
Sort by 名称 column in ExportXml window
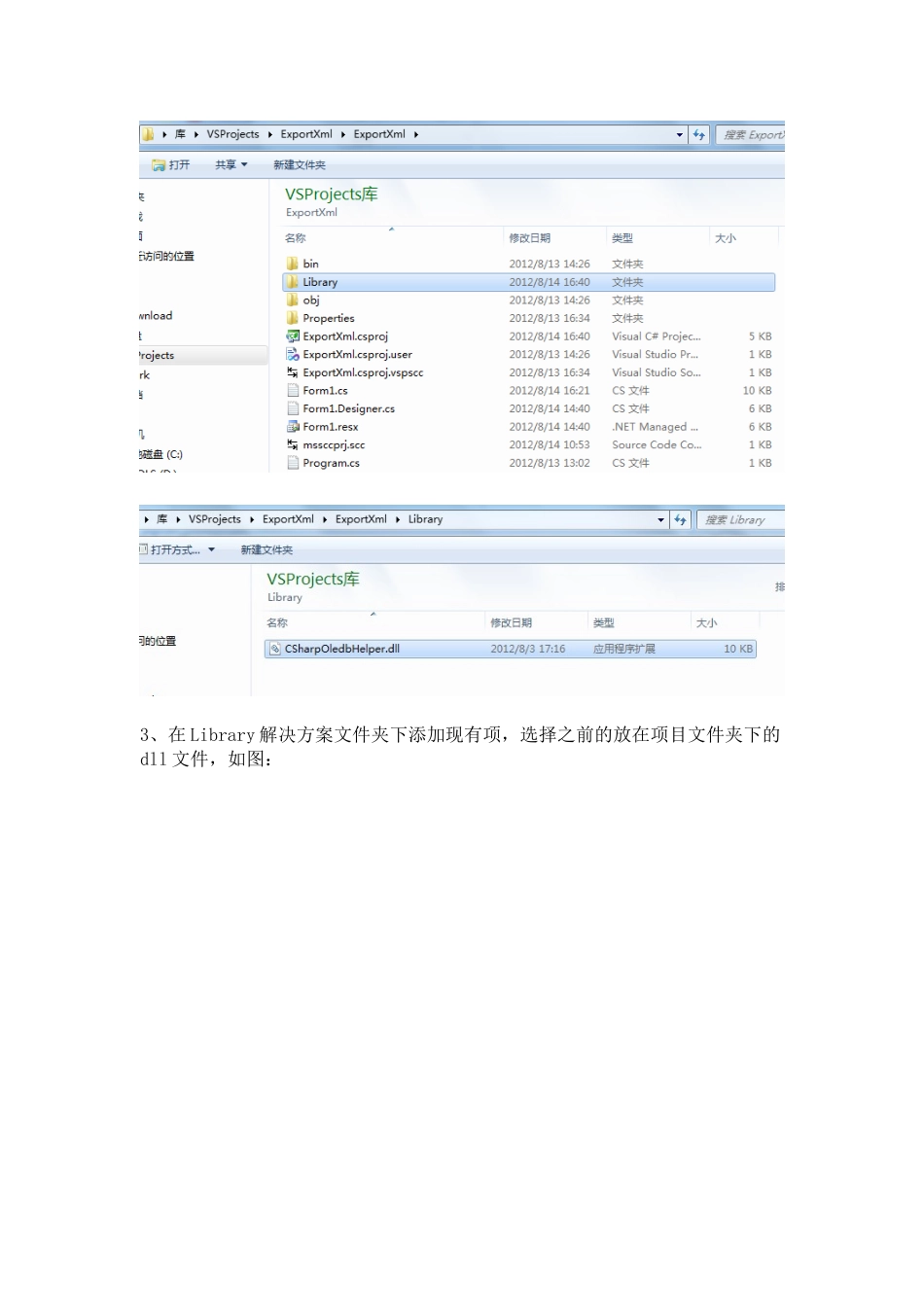(x=296, y=238)
